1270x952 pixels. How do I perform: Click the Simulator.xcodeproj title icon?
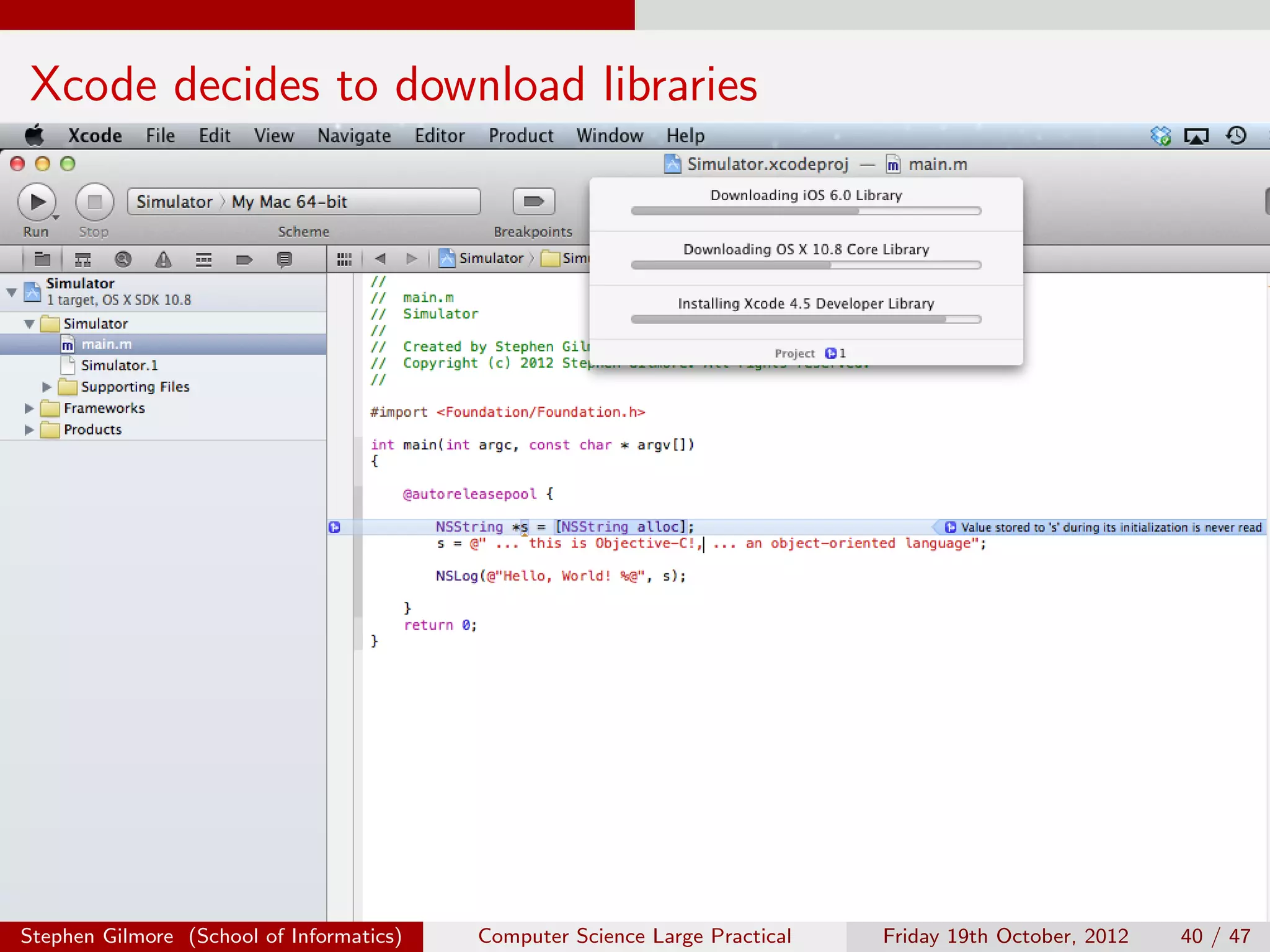tap(672, 164)
